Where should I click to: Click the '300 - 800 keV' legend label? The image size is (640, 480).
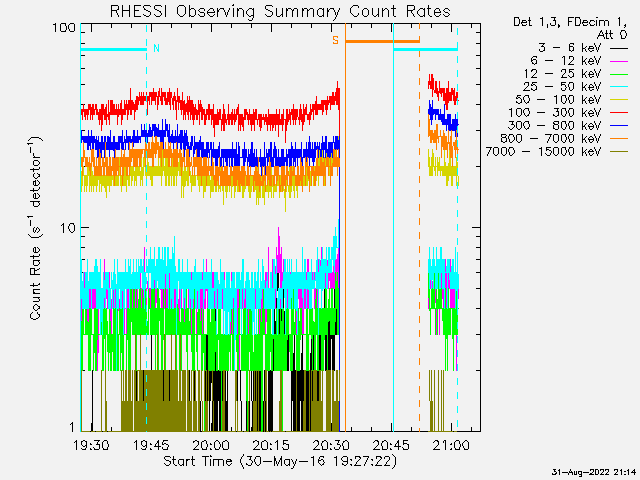pos(555,126)
